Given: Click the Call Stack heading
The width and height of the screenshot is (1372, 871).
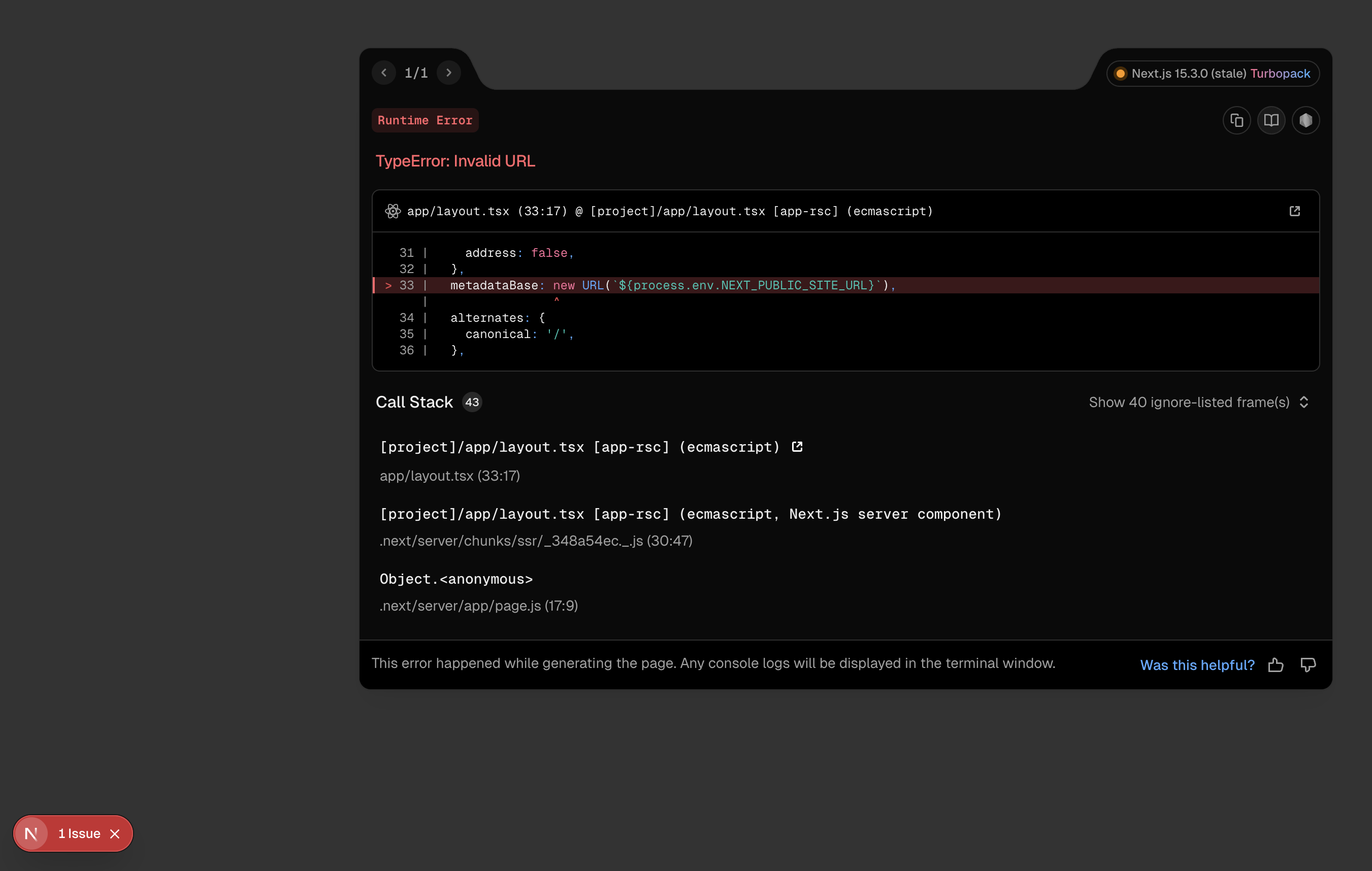Looking at the screenshot, I should (x=414, y=402).
